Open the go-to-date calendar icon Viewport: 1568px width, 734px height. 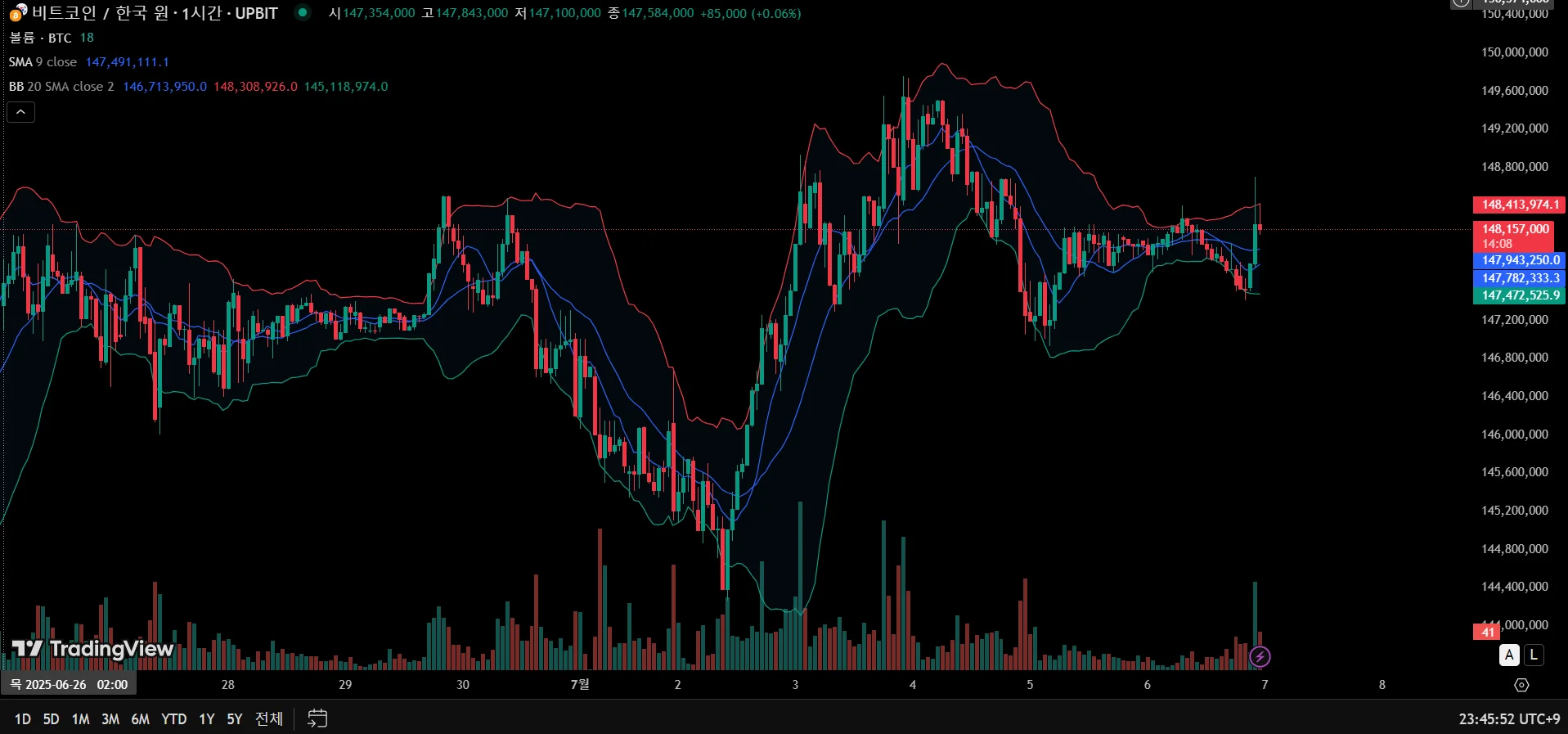pyautogui.click(x=317, y=718)
